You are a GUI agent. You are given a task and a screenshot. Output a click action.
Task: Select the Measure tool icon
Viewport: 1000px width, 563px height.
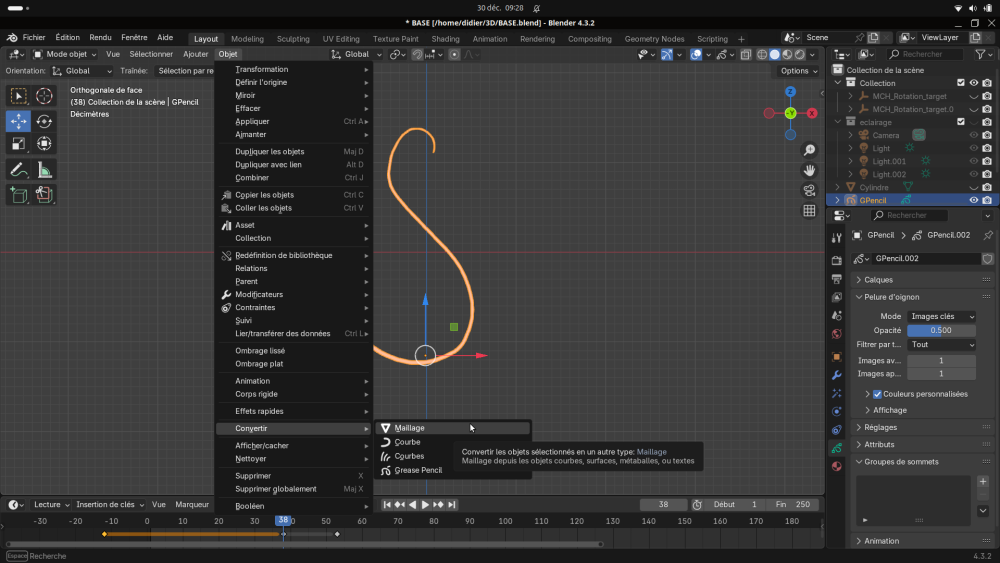(x=44, y=170)
